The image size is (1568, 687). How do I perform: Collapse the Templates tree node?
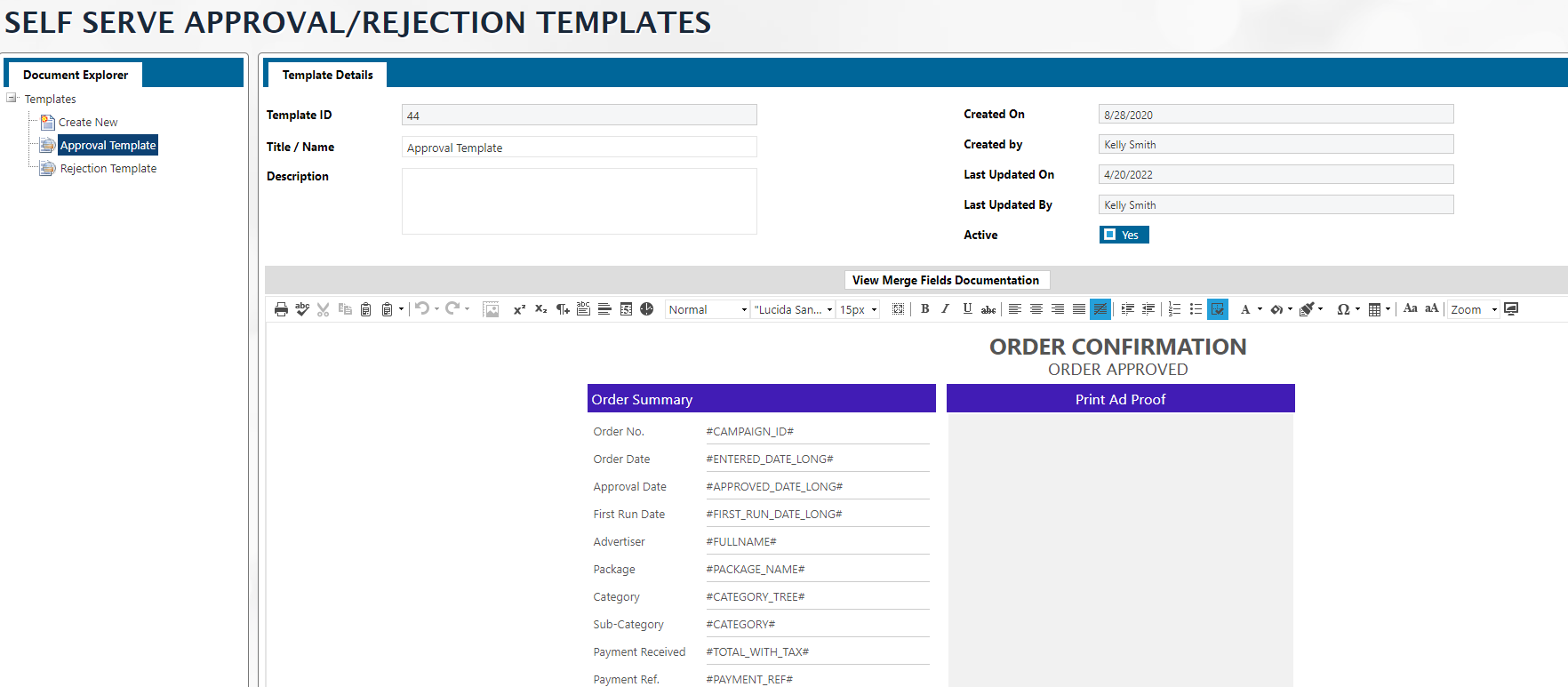[12, 99]
